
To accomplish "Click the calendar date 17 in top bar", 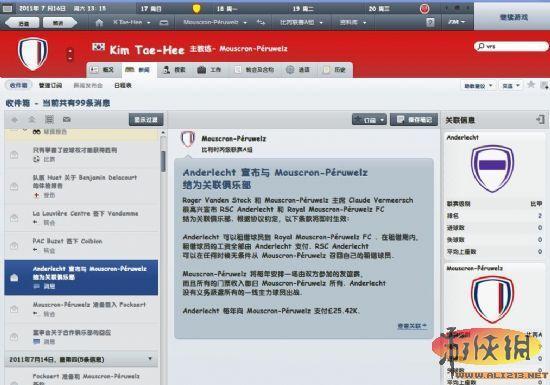I will click(x=151, y=9).
